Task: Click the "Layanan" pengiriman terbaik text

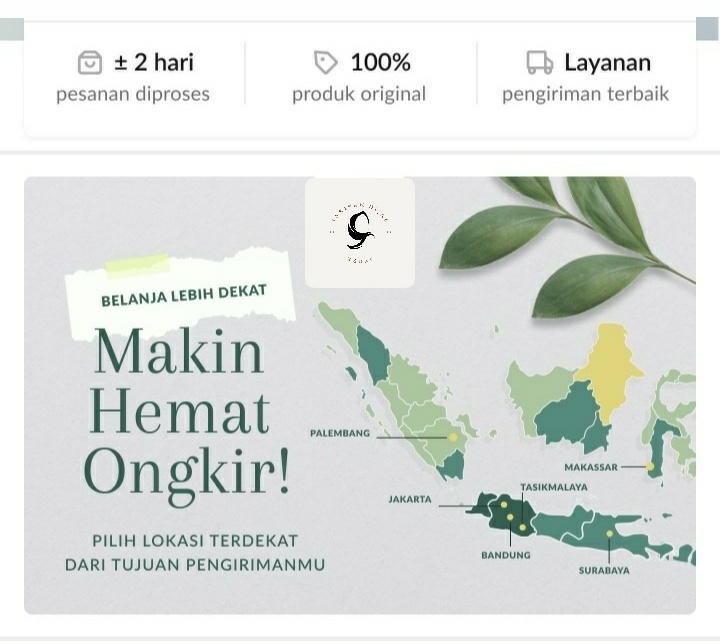Action: pyautogui.click(x=608, y=62)
